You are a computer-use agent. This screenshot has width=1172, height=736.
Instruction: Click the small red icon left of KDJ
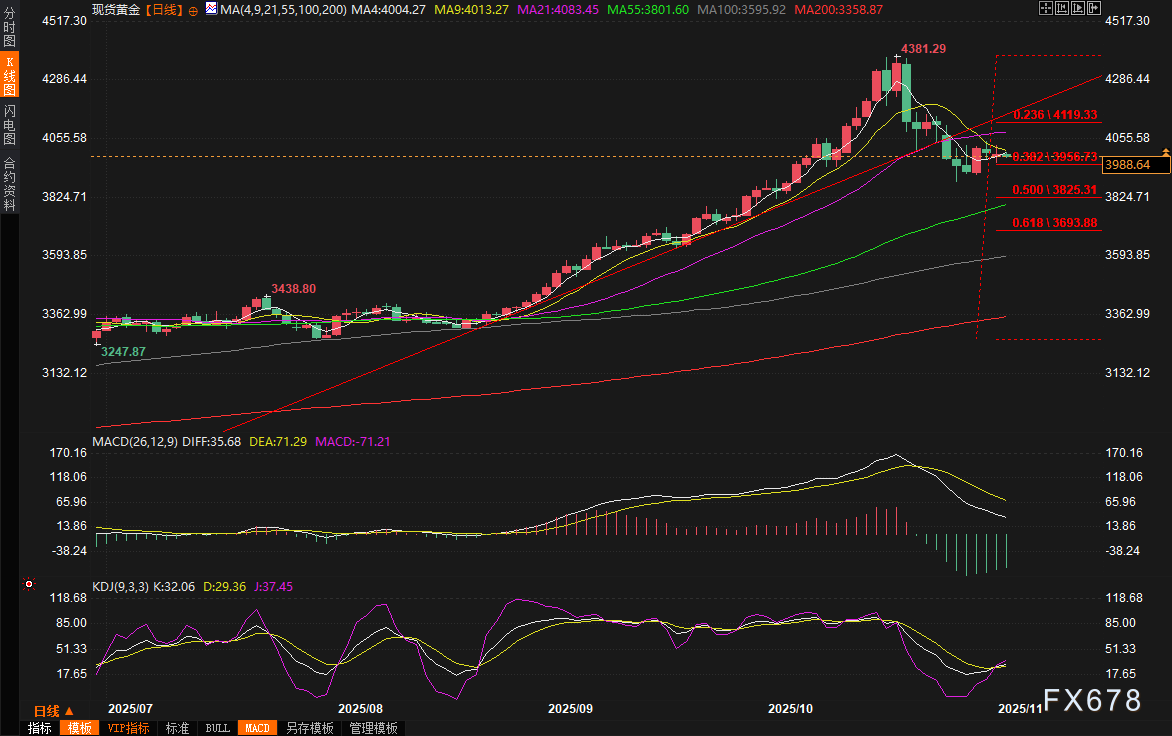(x=29, y=584)
